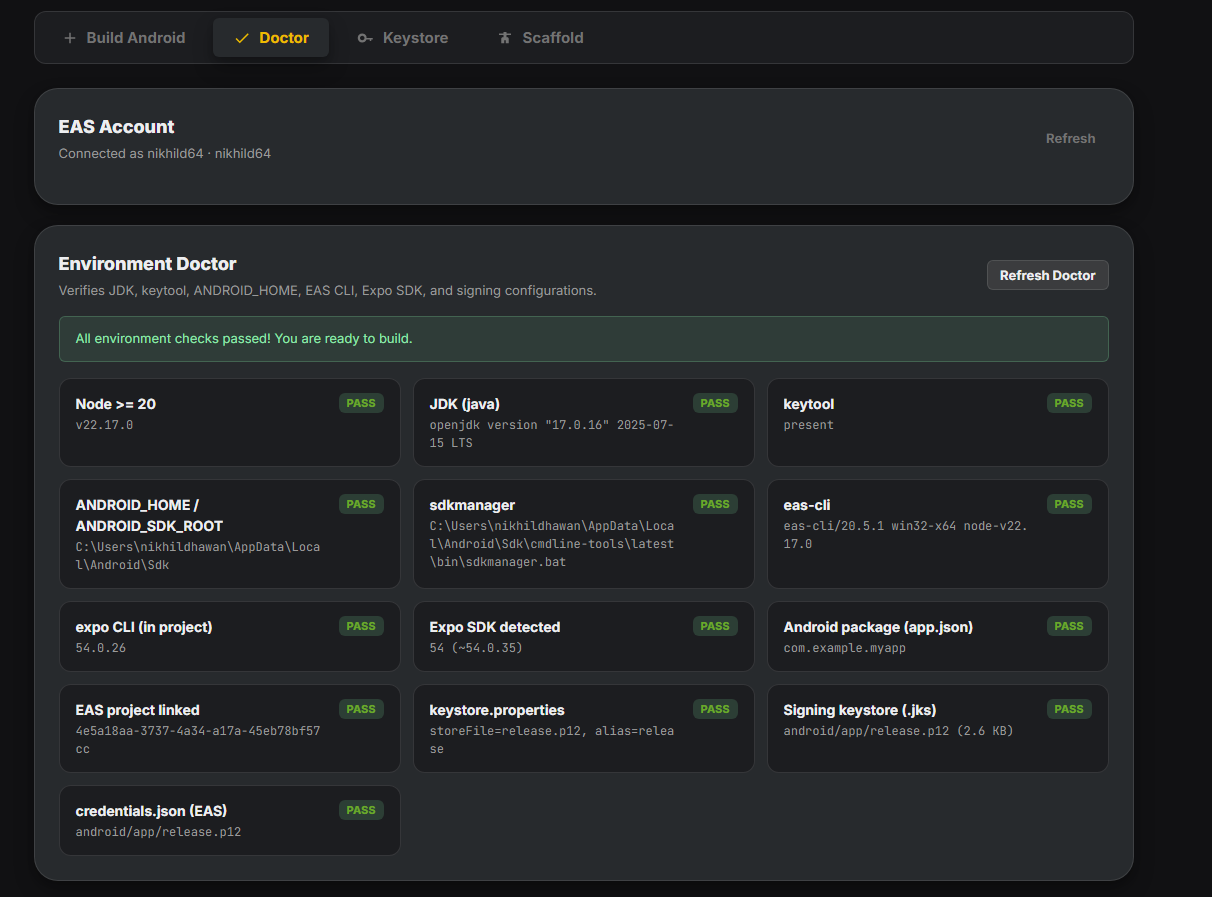Click the PASS badge on EAS project linked

pos(361,709)
